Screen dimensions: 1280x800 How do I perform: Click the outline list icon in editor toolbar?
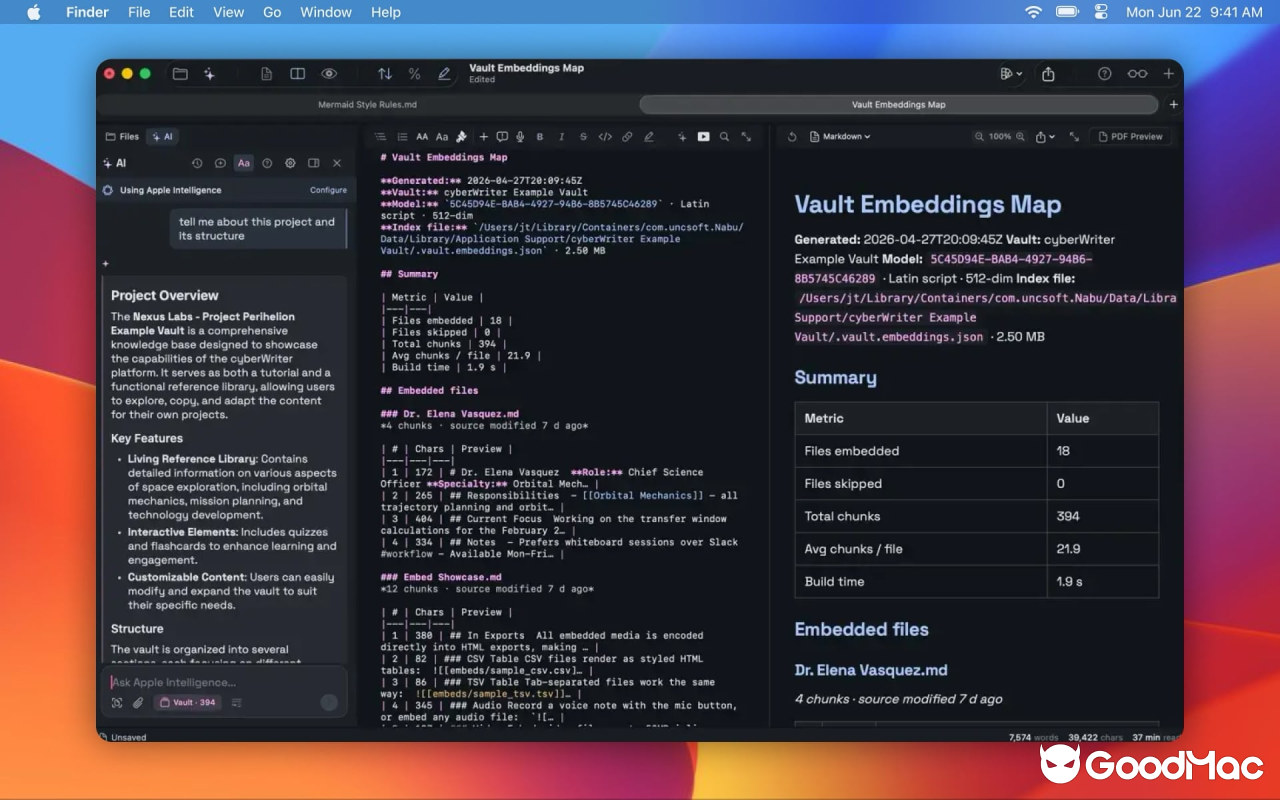[380, 137]
